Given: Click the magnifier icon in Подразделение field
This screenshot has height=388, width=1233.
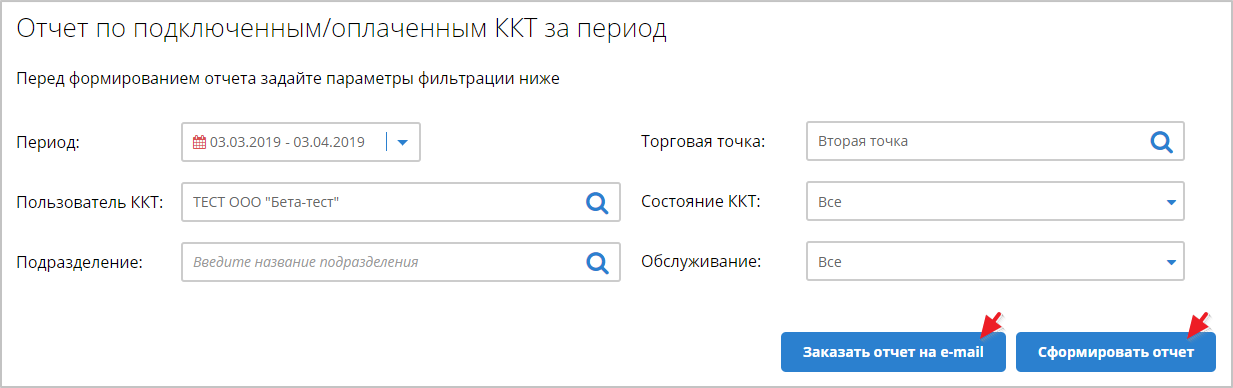Looking at the screenshot, I should (597, 262).
